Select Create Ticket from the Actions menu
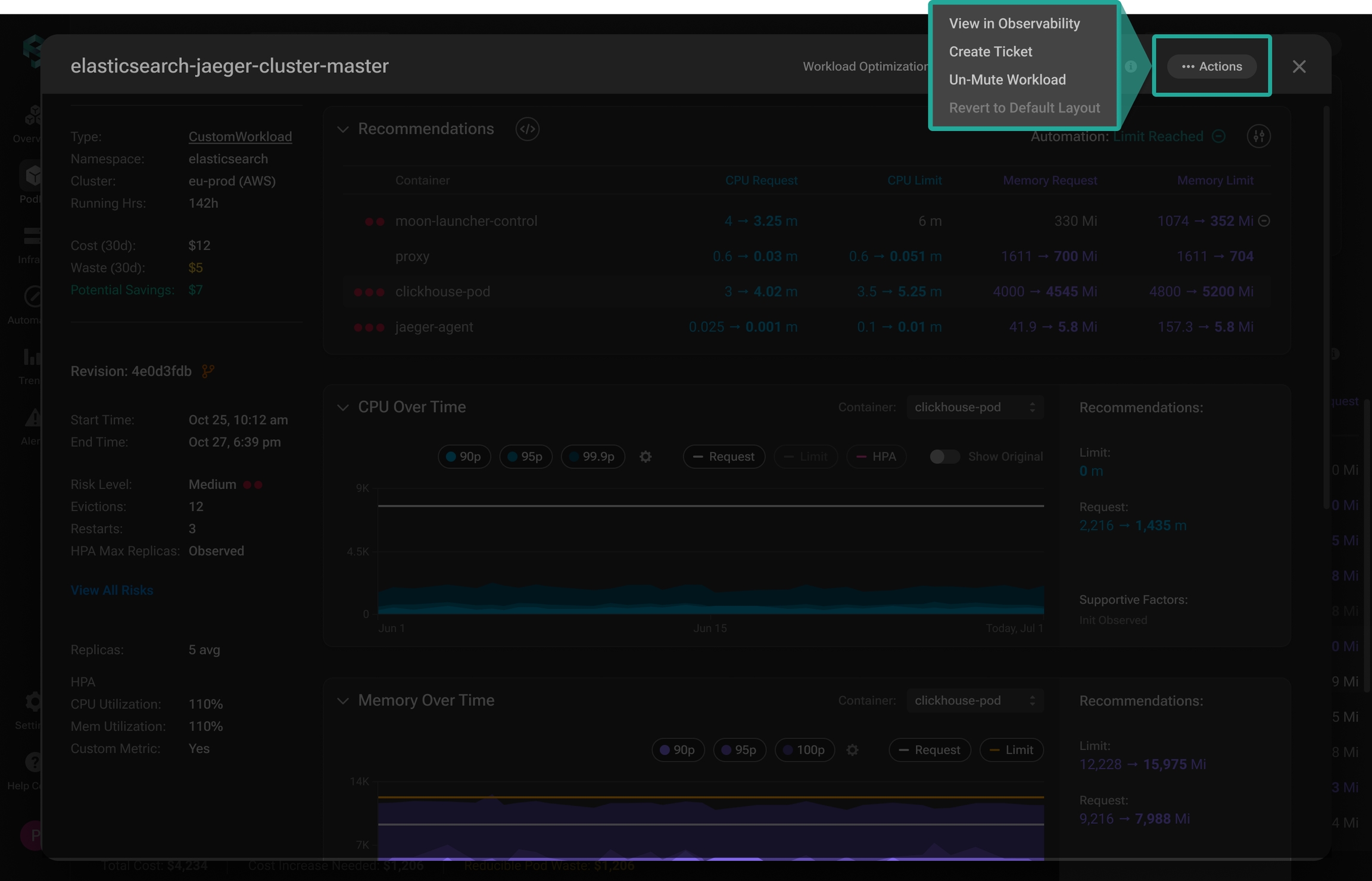 pos(990,52)
